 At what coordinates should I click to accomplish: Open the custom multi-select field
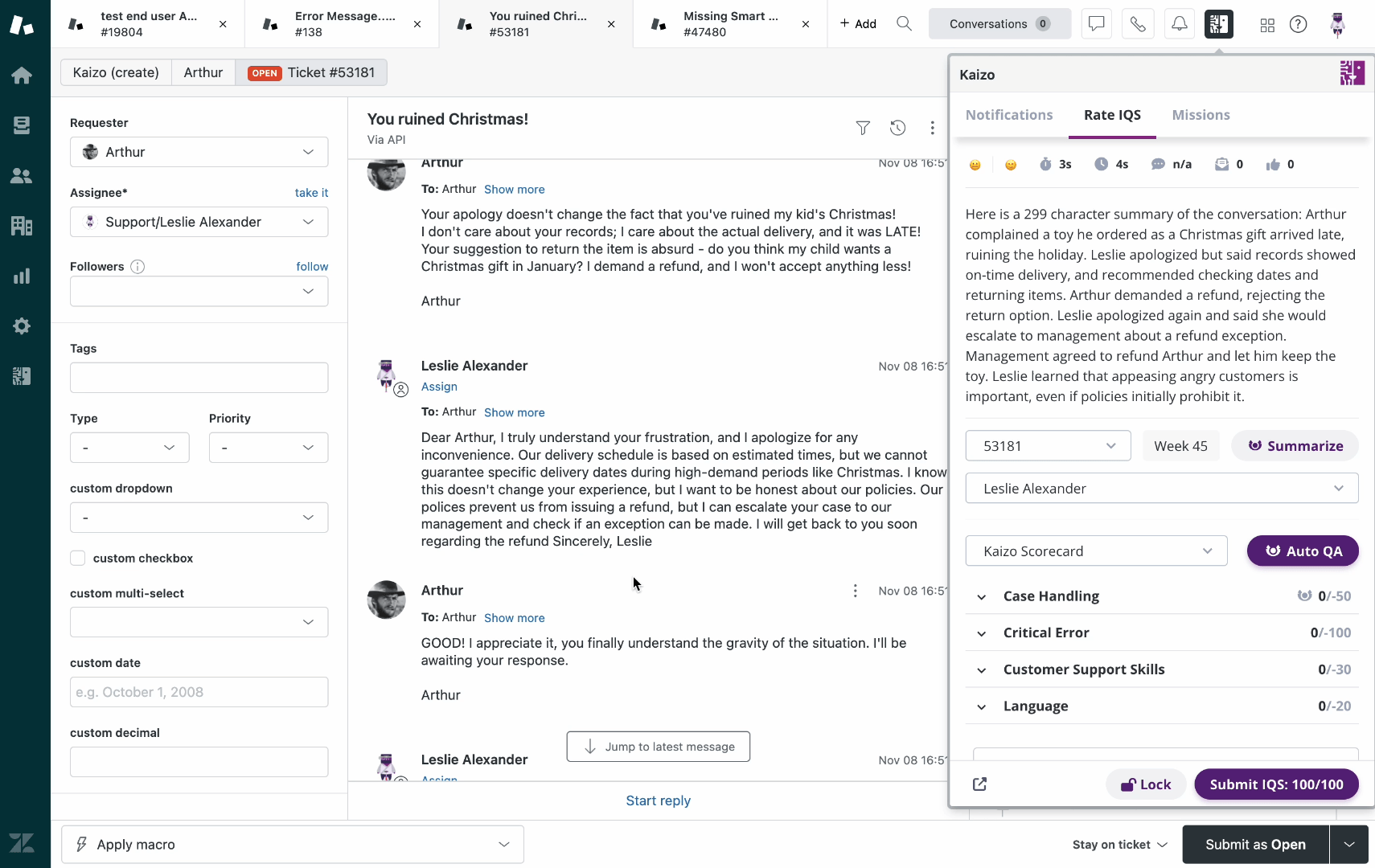click(199, 622)
